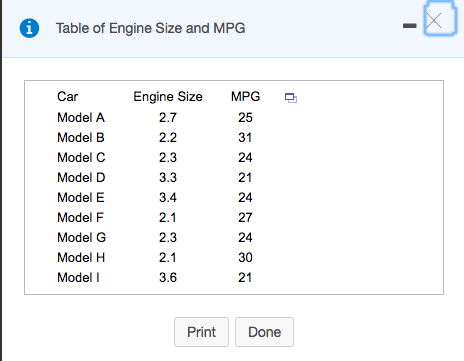Viewport: 464px width, 361px height.
Task: Select the 'Model G' row label
Action: coord(82,237)
